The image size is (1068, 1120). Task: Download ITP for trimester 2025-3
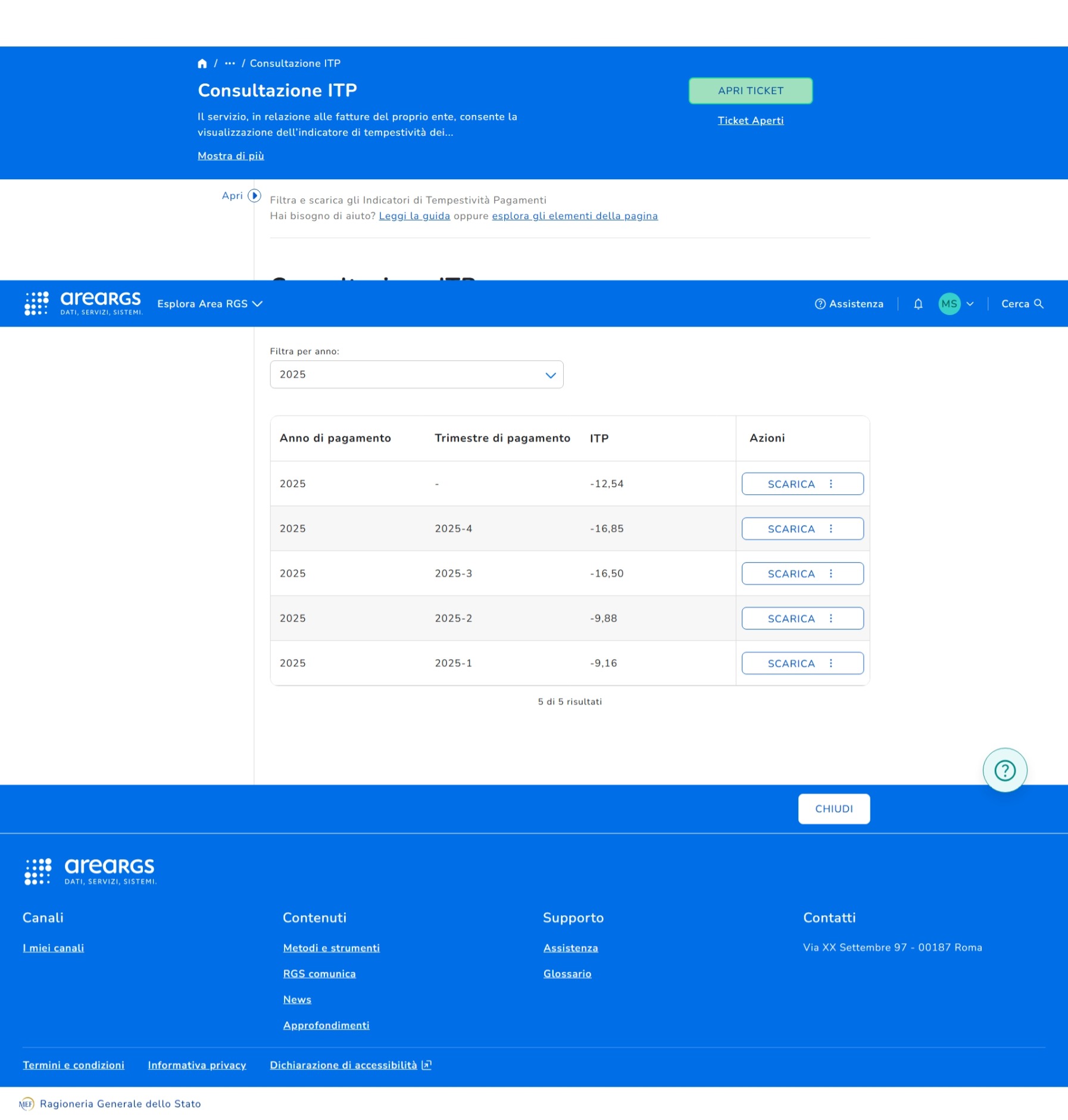click(x=791, y=574)
